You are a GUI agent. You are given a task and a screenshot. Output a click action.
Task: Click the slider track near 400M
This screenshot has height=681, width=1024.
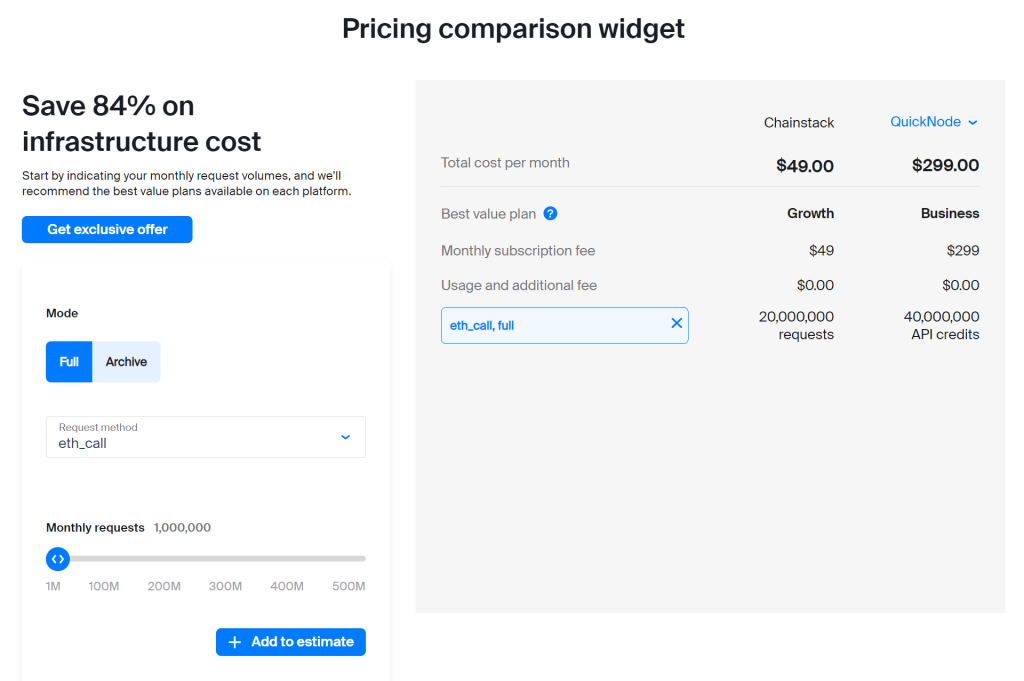287,559
